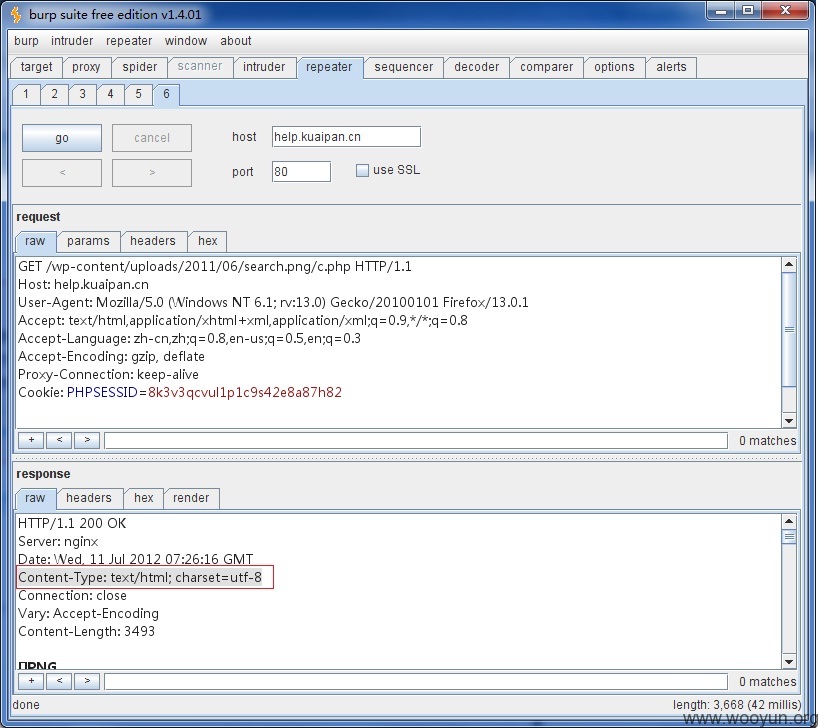
Task: Click request pane scrollbar up arrow
Action: click(789, 264)
